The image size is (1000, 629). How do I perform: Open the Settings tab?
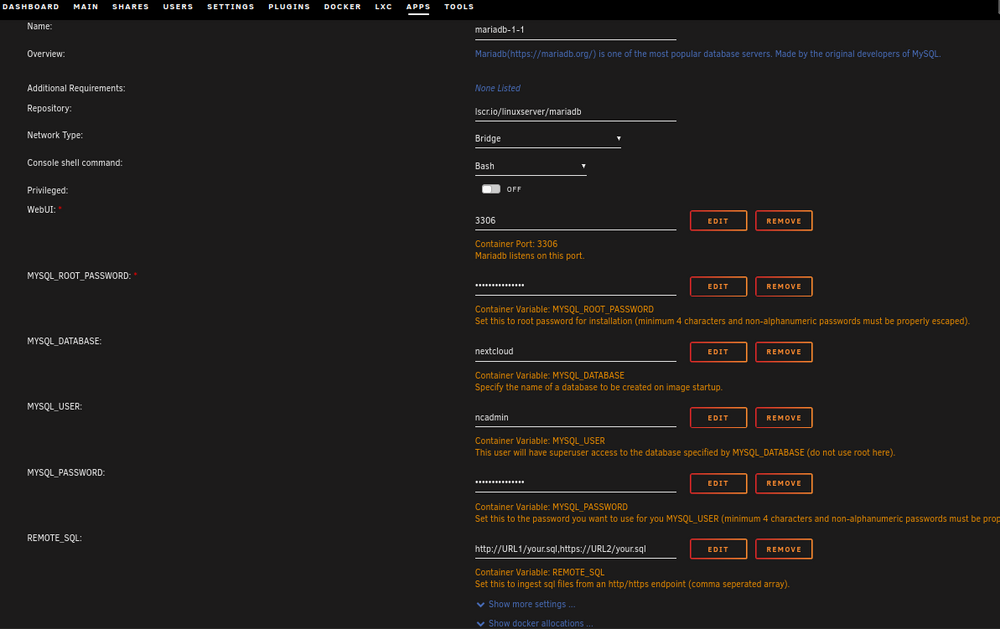tap(230, 6)
